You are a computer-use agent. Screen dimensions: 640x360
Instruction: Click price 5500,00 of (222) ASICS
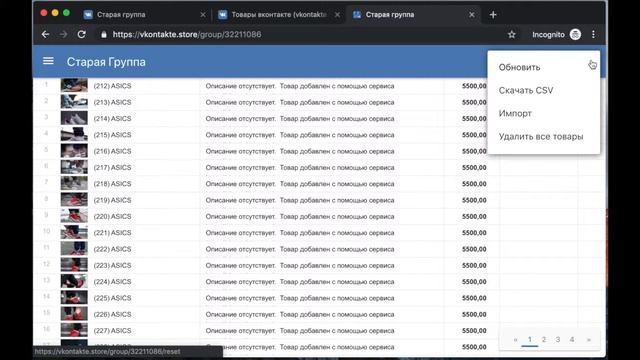pos(474,249)
